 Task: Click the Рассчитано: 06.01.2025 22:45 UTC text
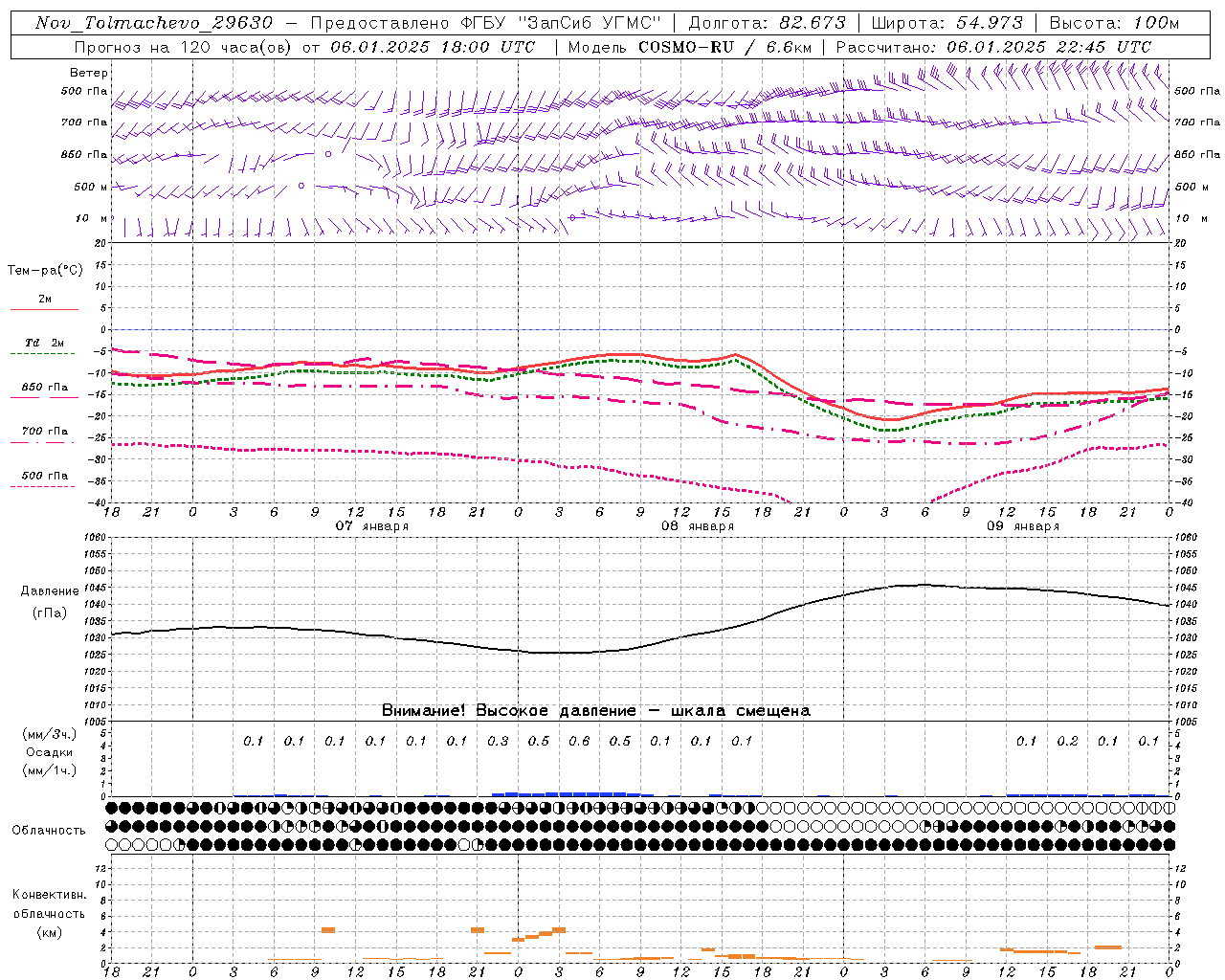[x=993, y=47]
